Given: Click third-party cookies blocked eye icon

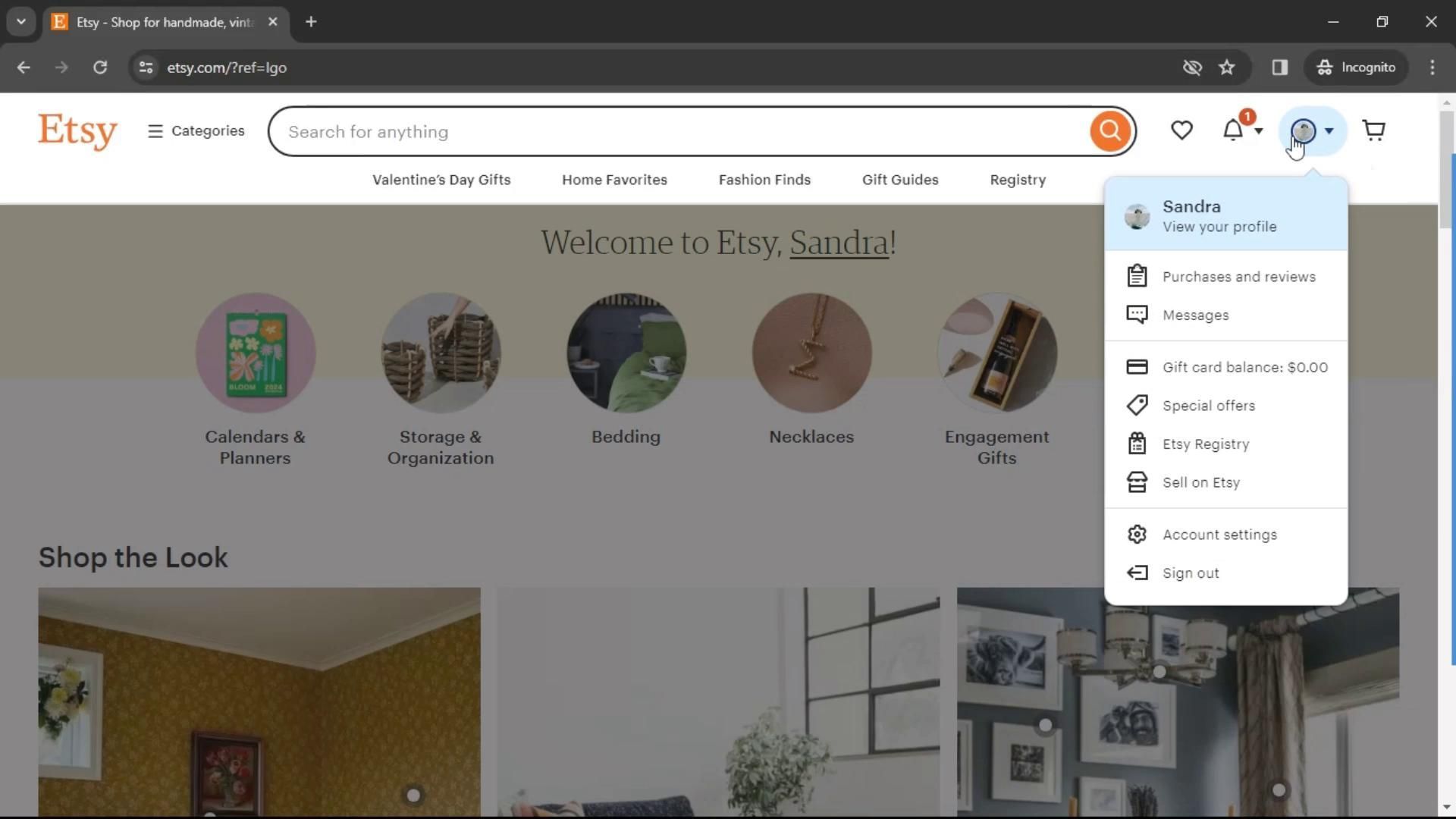Looking at the screenshot, I should [1191, 67].
